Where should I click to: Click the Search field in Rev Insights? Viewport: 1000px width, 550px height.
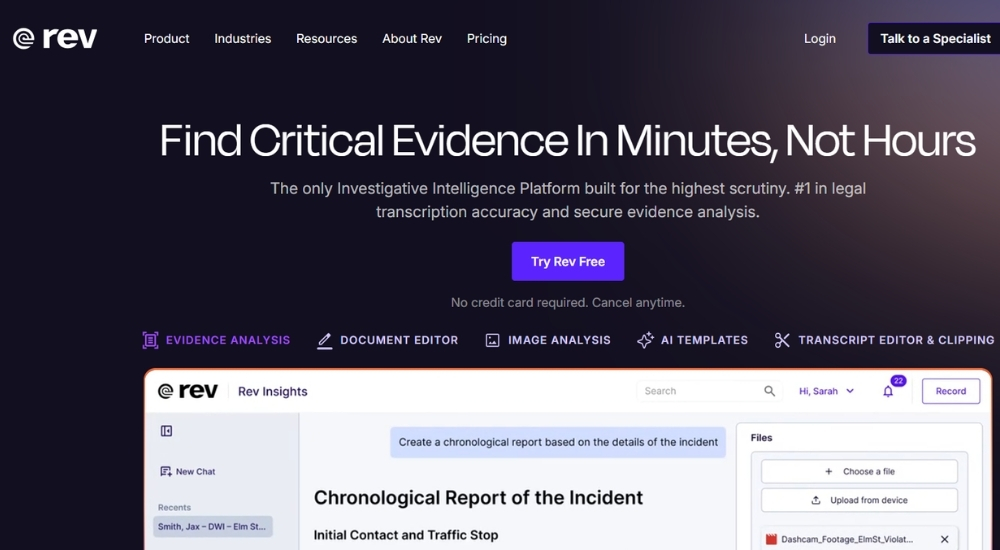709,390
